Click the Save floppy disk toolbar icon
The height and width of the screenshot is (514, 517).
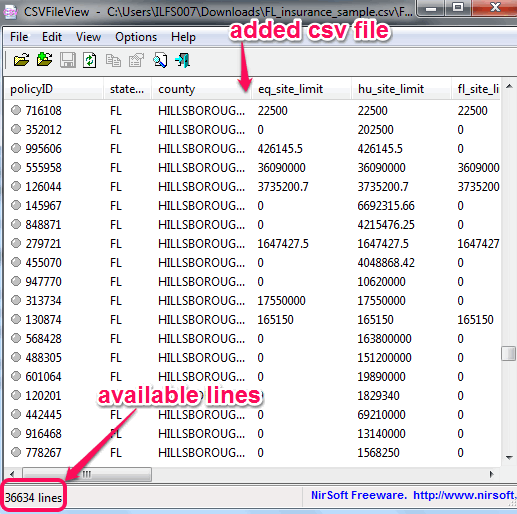pos(68,61)
